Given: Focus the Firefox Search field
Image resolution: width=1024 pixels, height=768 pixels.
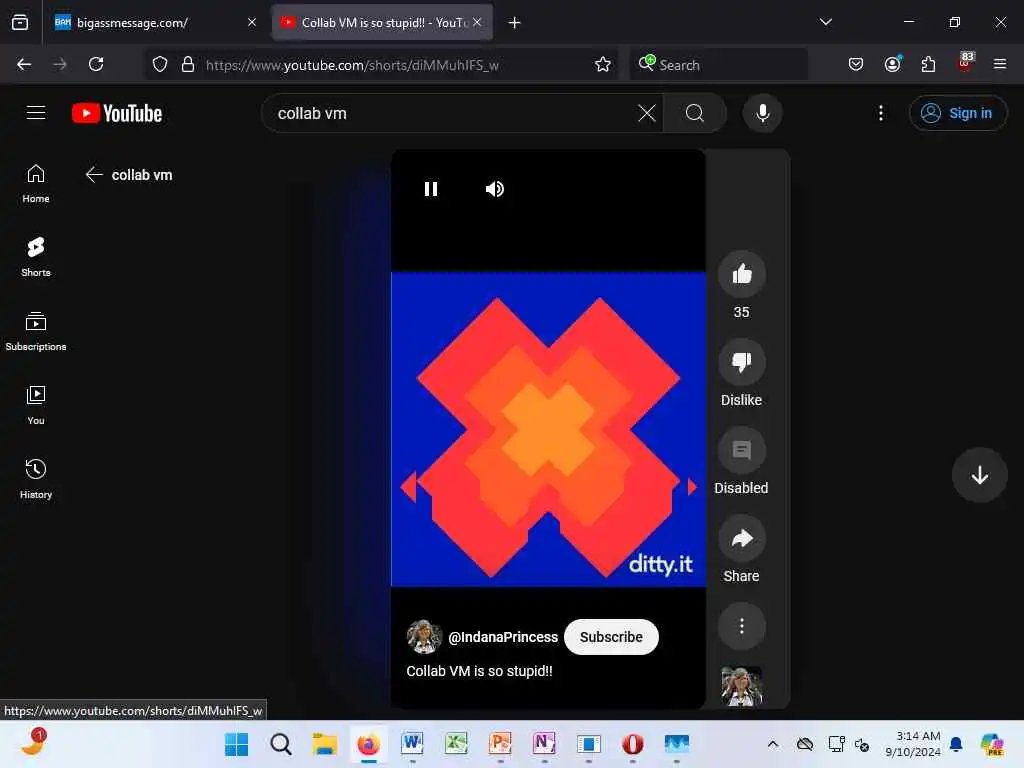Looking at the screenshot, I should 718,64.
